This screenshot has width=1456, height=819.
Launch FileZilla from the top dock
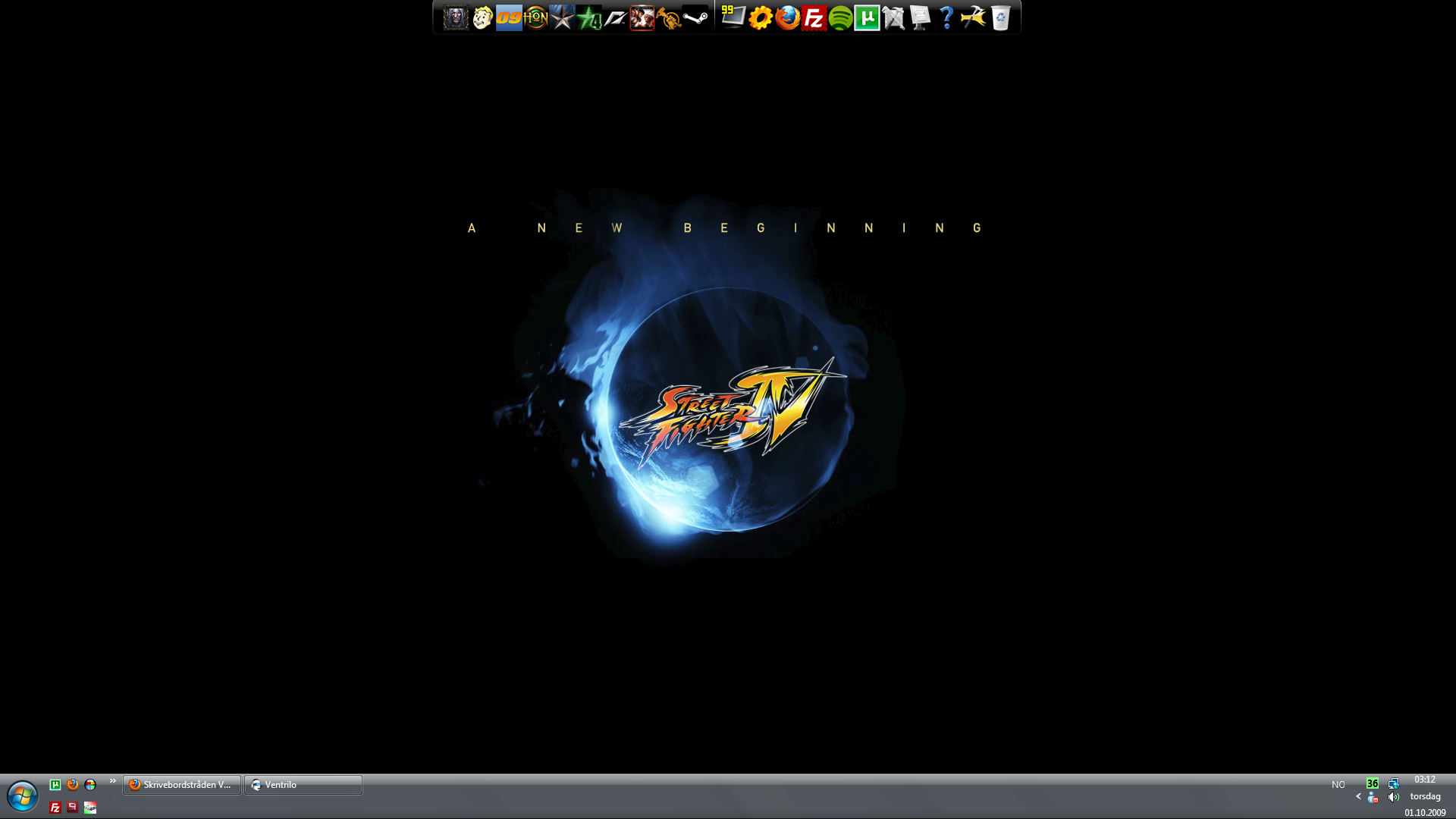[814, 17]
